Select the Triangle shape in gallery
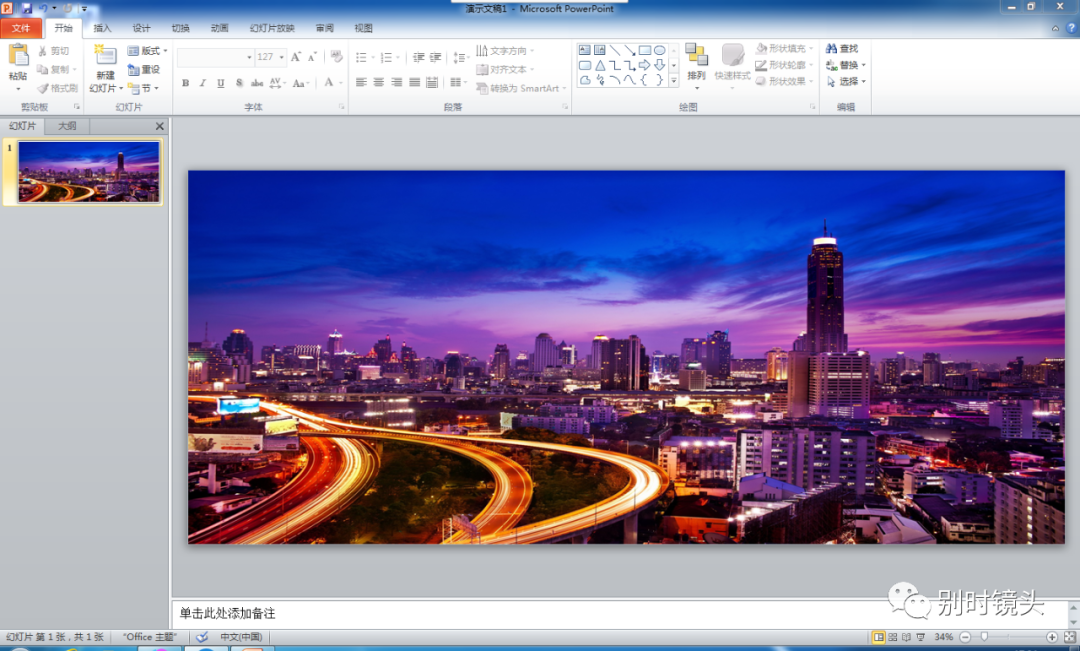Image resolution: width=1080 pixels, height=651 pixels. coord(600,65)
